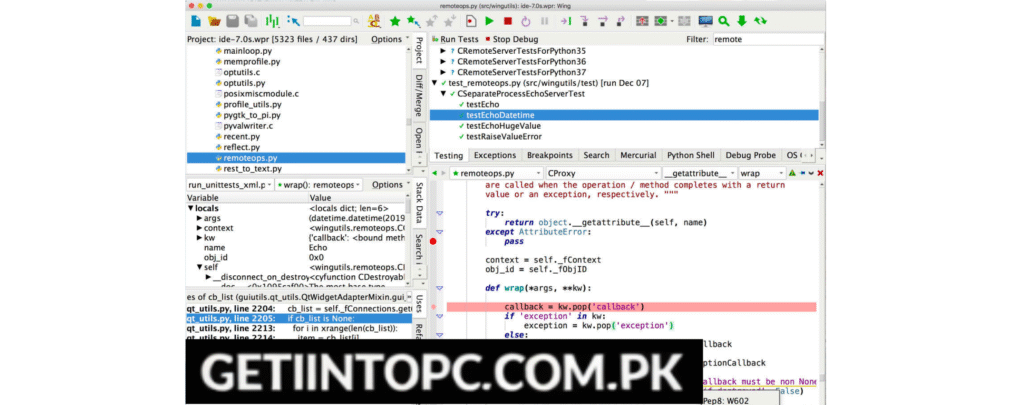
Task: Click the ABC spell check icon
Action: click(x=374, y=21)
